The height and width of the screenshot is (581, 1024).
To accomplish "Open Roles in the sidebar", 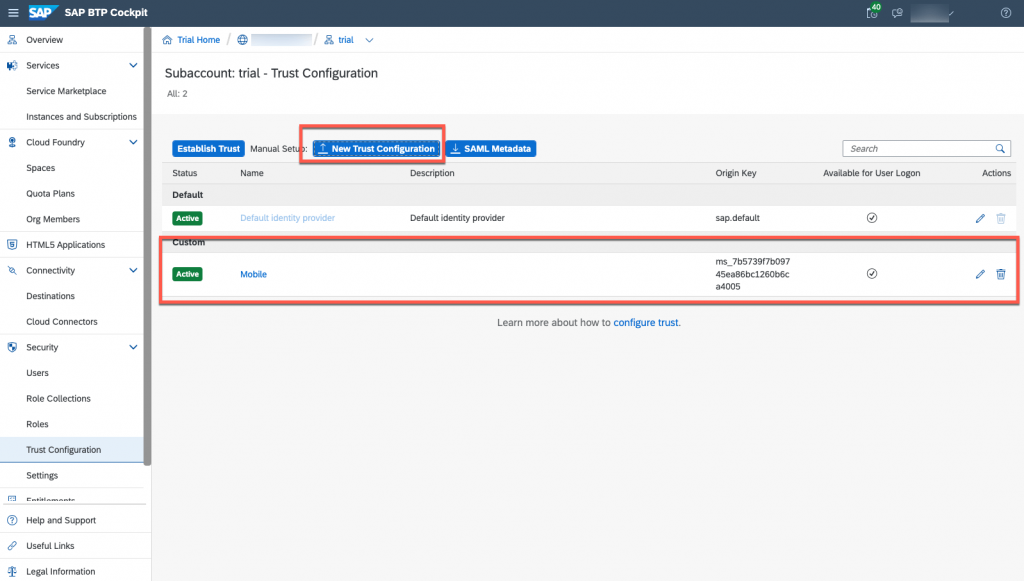I will (37, 424).
